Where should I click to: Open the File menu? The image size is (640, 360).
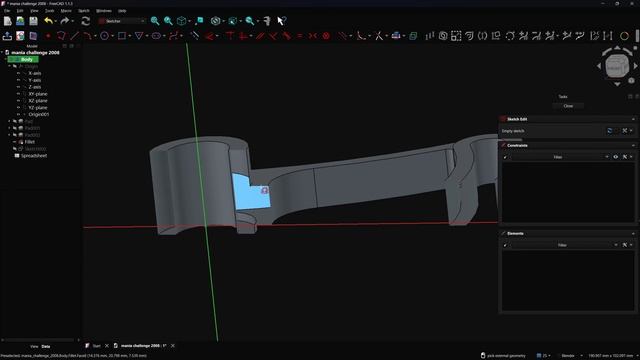pyautogui.click(x=7, y=11)
